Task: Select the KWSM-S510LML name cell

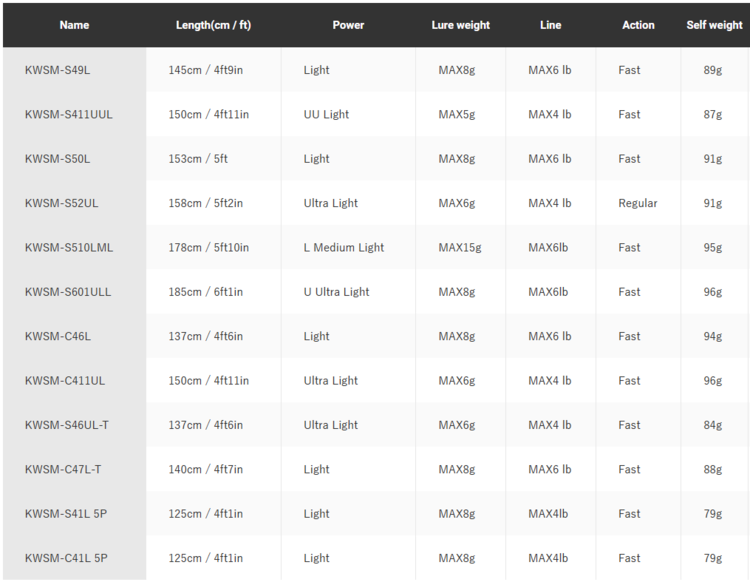Action: [x=69, y=247]
